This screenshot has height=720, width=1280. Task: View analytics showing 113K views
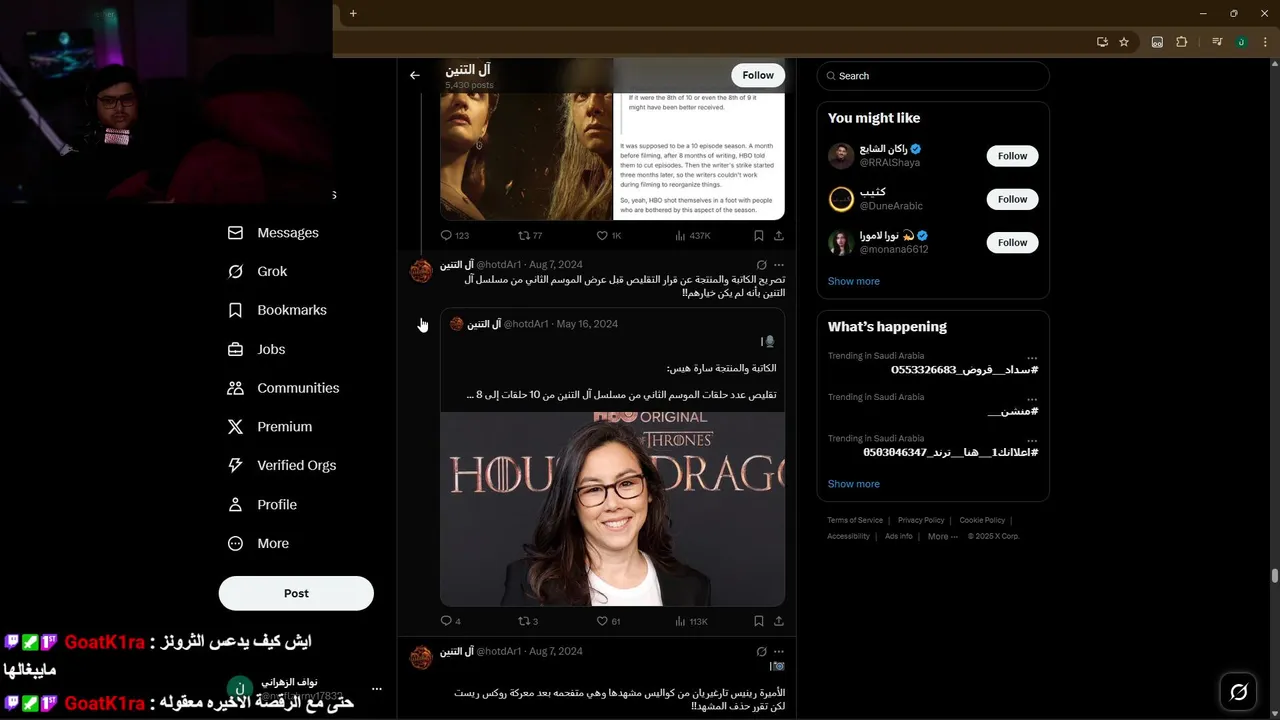point(692,621)
